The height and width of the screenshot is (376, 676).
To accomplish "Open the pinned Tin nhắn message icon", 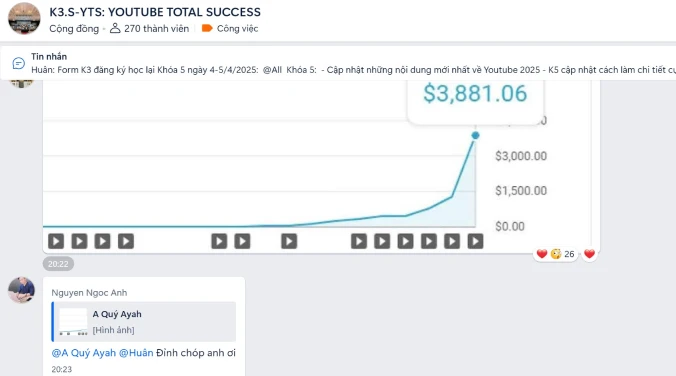I will (x=19, y=63).
